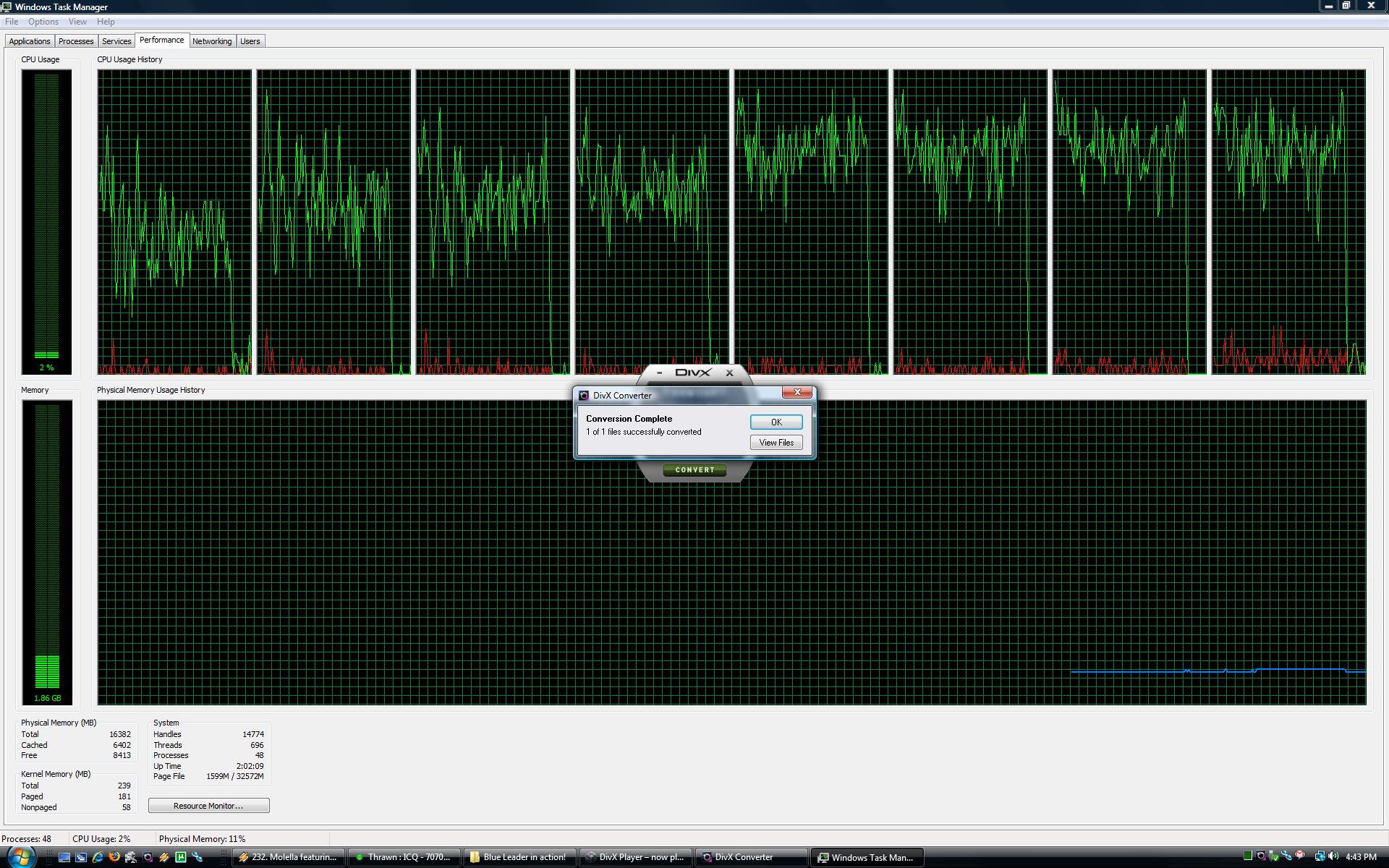Image resolution: width=1389 pixels, height=868 pixels.
Task: Click the Gmail notifier tray icon
Action: 1300,856
